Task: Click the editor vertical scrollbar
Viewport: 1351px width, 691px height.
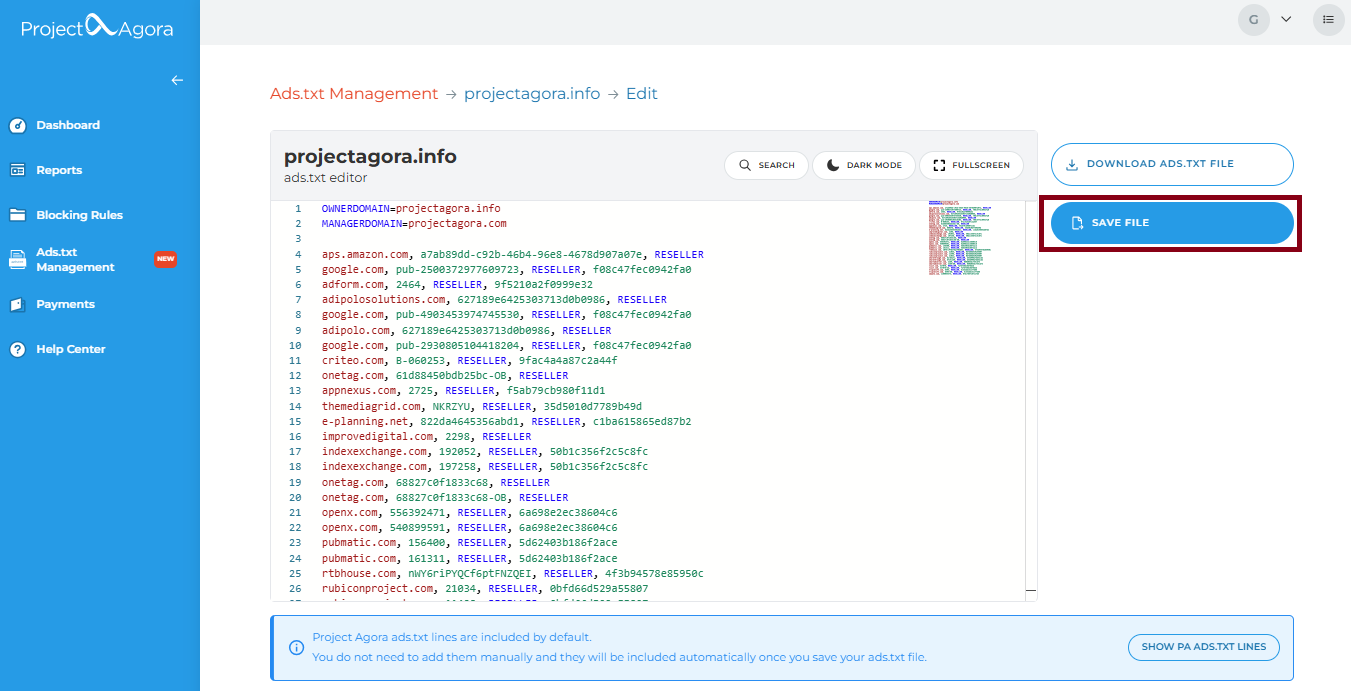Action: tap(1031, 400)
